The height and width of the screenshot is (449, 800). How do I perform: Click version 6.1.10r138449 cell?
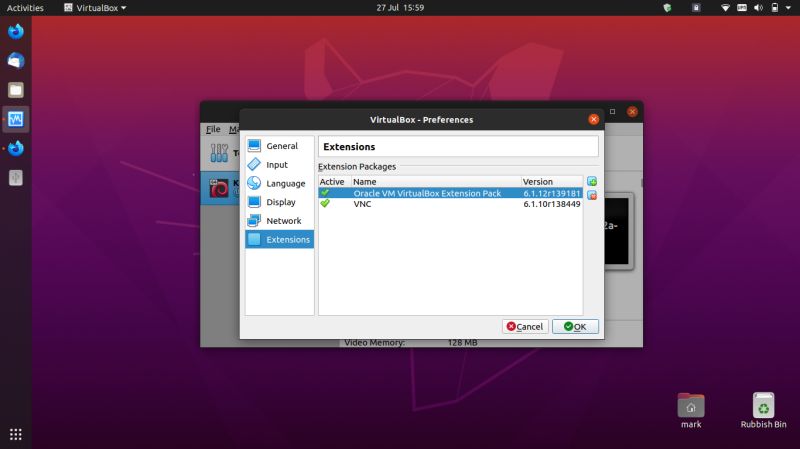pyautogui.click(x=552, y=204)
